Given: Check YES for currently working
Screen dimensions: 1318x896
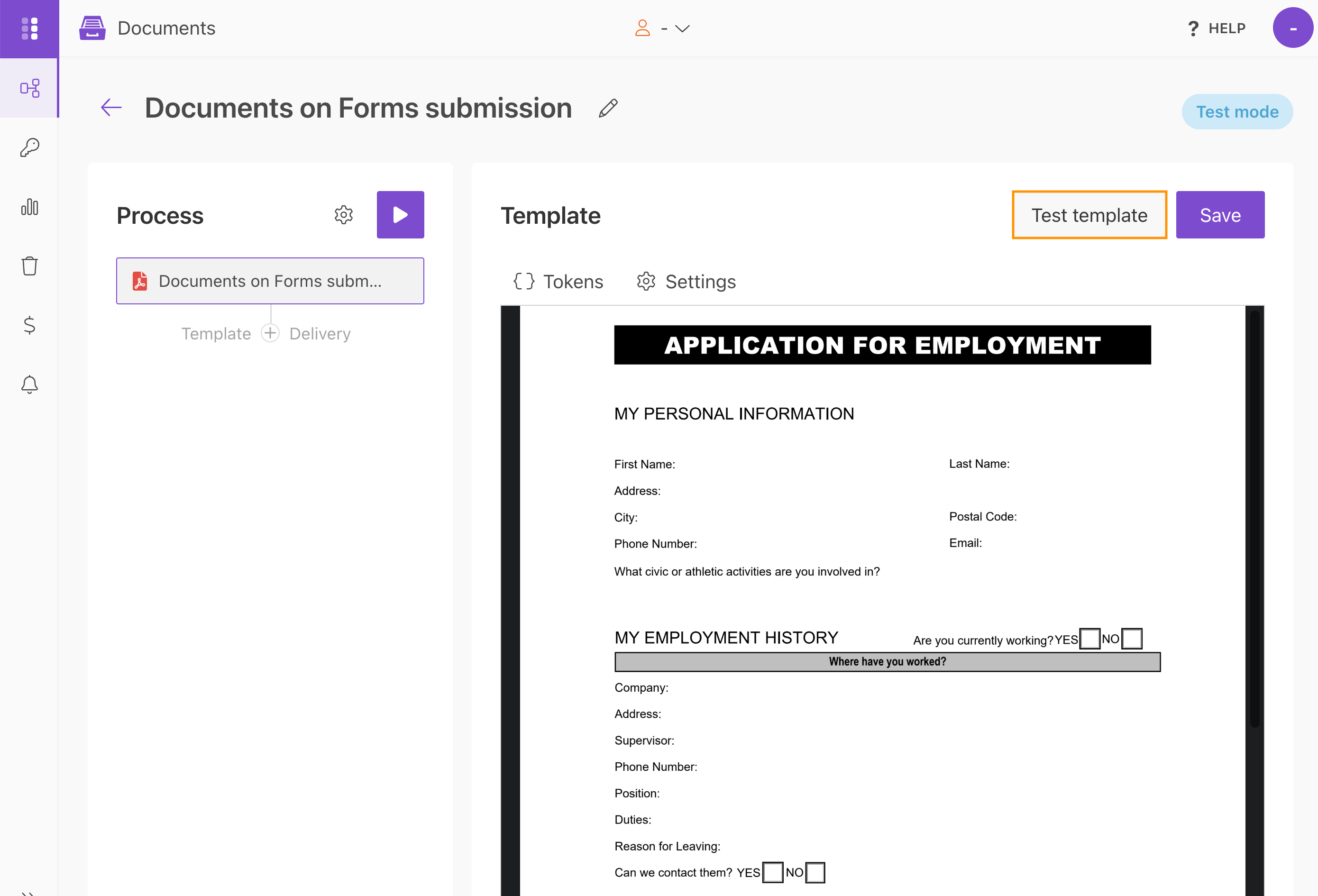Looking at the screenshot, I should [1089, 639].
